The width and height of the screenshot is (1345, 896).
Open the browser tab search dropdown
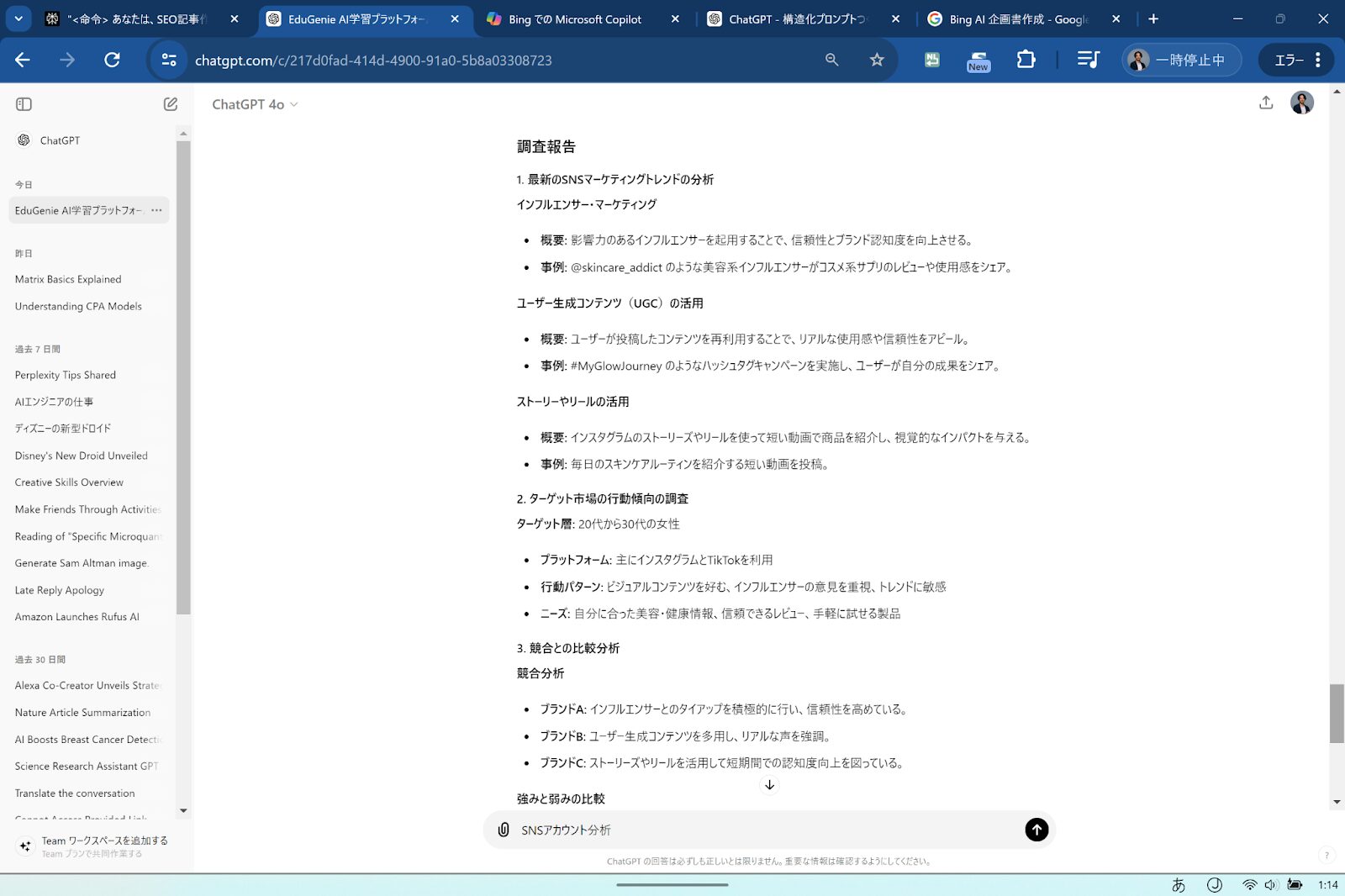(18, 18)
